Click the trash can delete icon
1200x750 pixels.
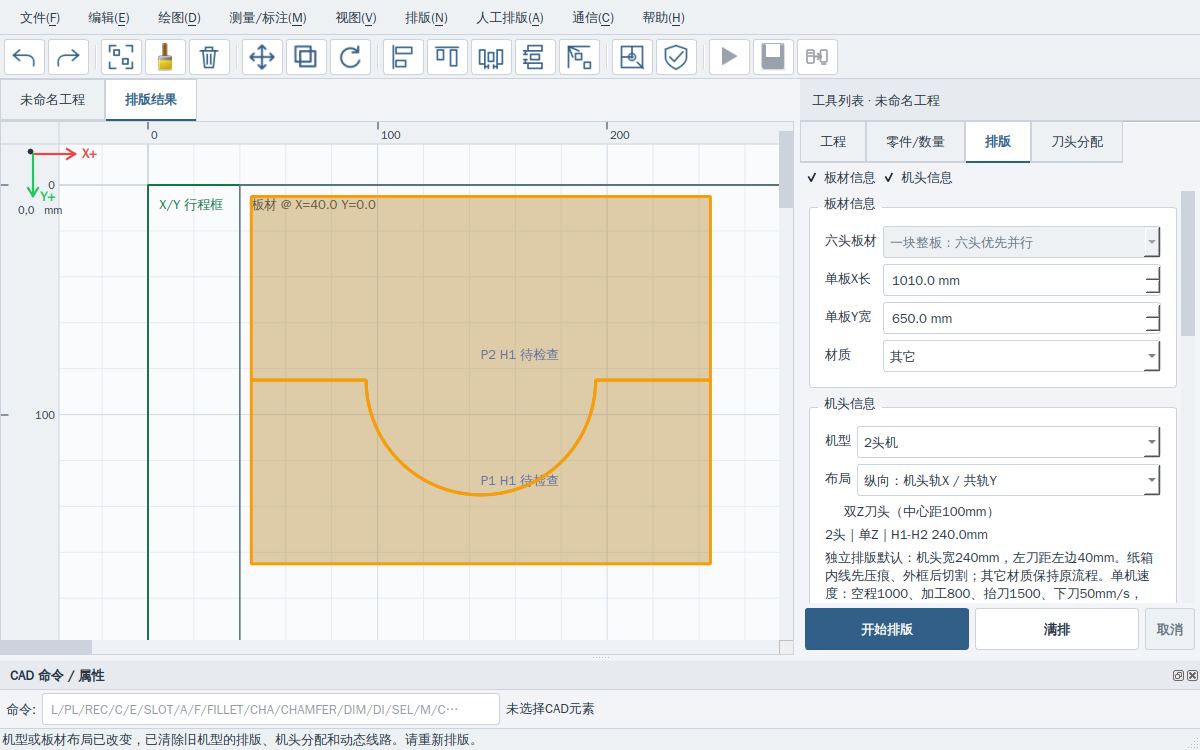[209, 57]
